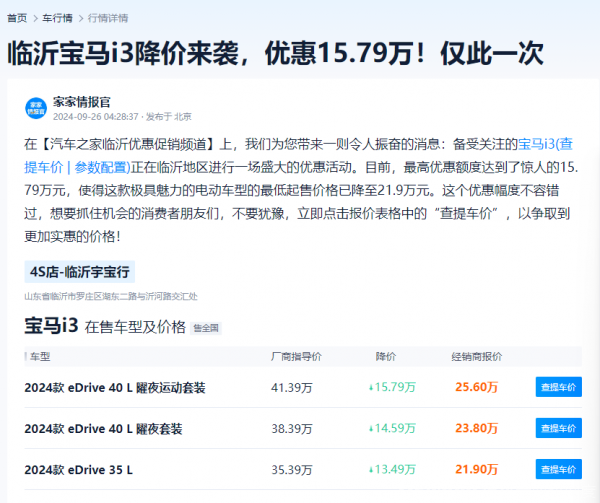
Task: Click the 14.59万 price drop arrow
Action: coord(370,429)
